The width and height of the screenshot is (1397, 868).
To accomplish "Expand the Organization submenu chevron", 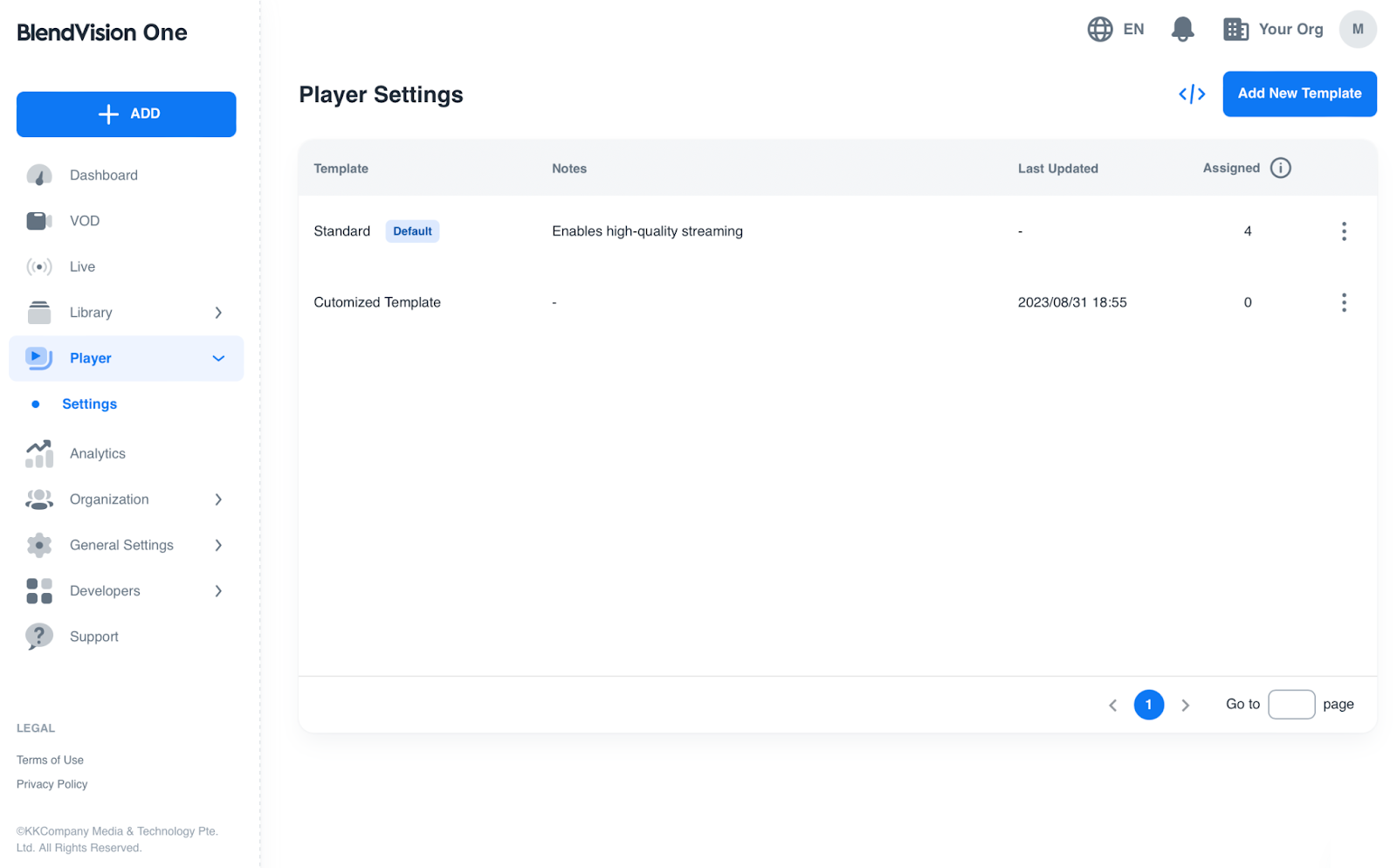I will click(218, 499).
